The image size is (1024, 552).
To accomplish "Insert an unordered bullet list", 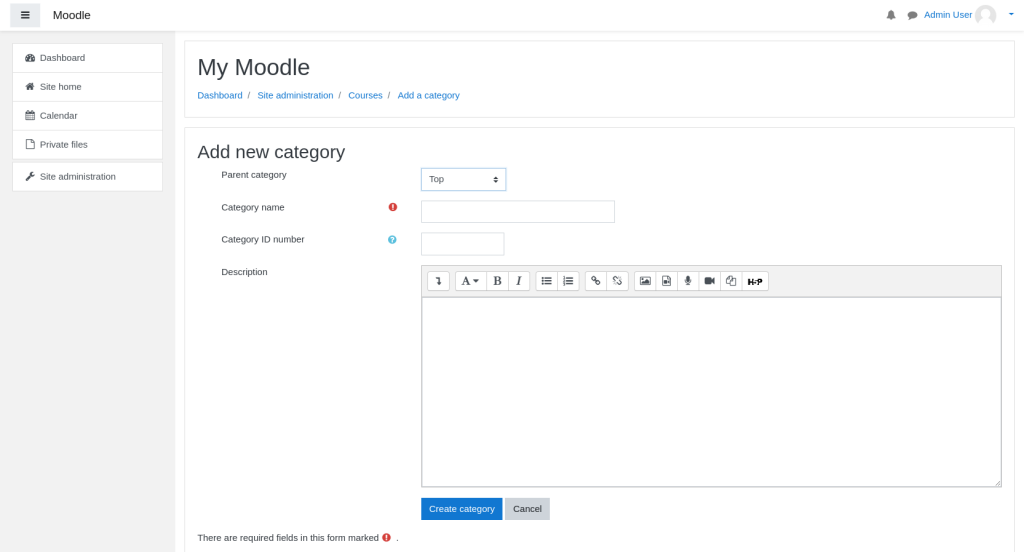I will [546, 281].
